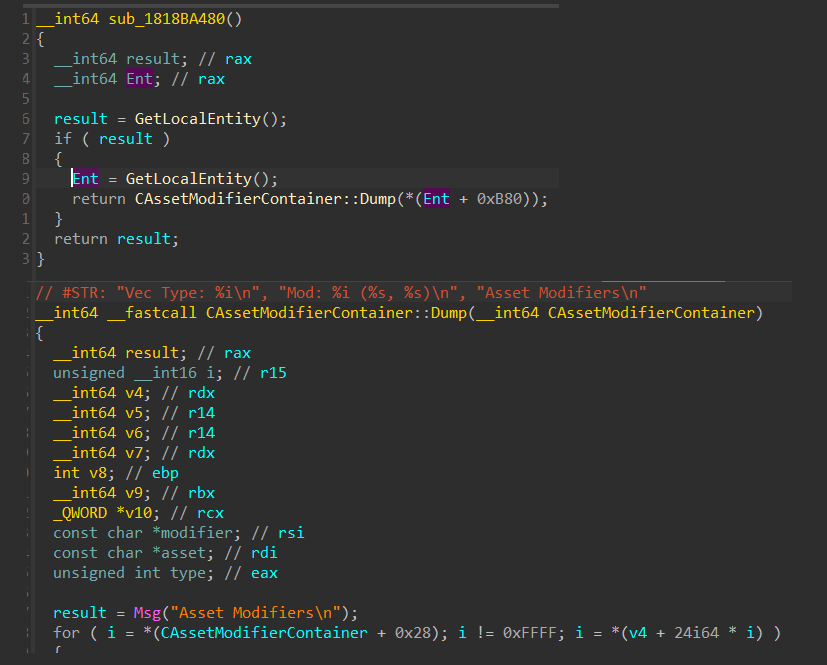Click line number 1 in the gutter
Viewport: 827px width, 665px height.
point(25,19)
